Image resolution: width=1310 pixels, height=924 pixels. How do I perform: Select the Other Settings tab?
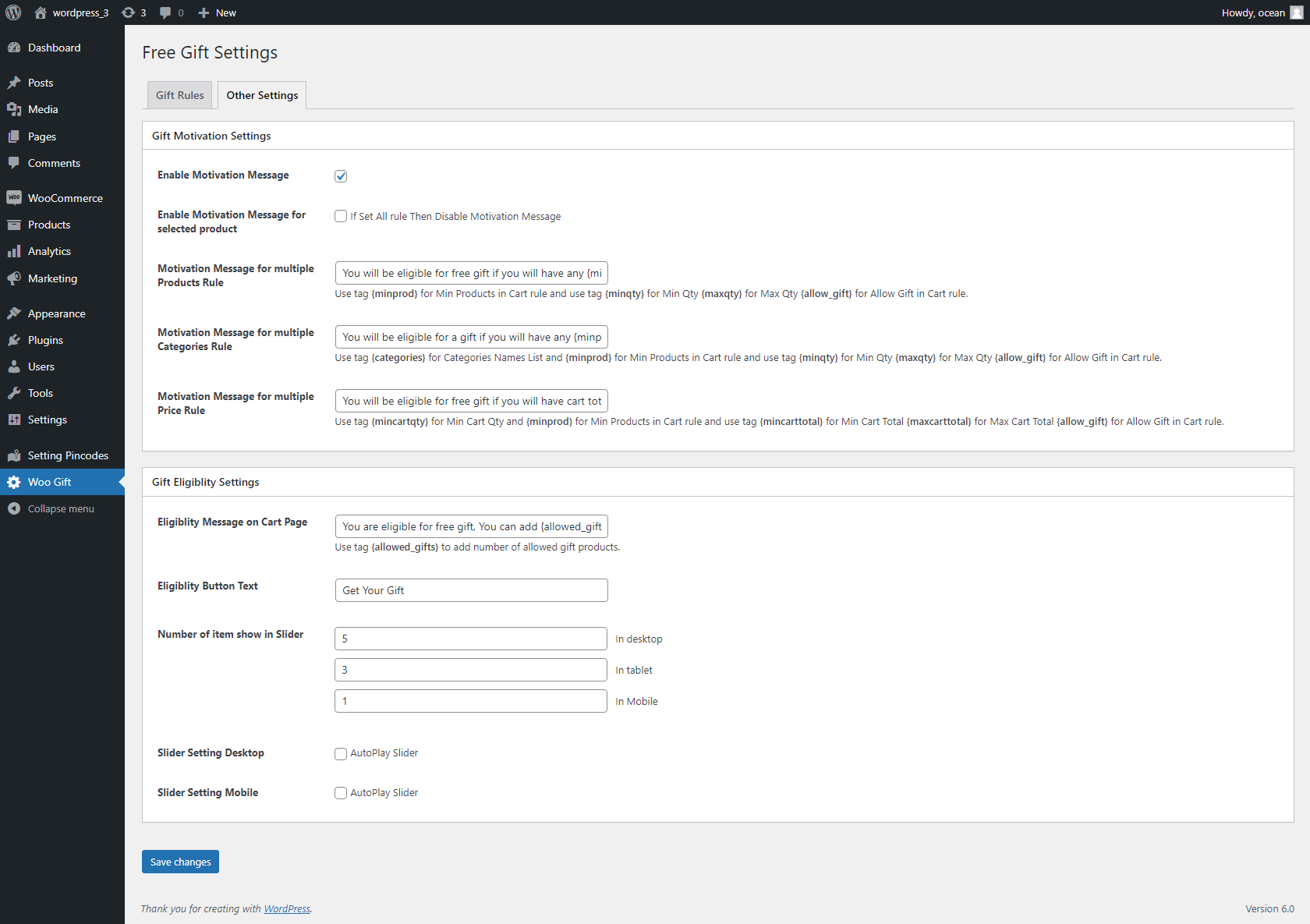262,95
